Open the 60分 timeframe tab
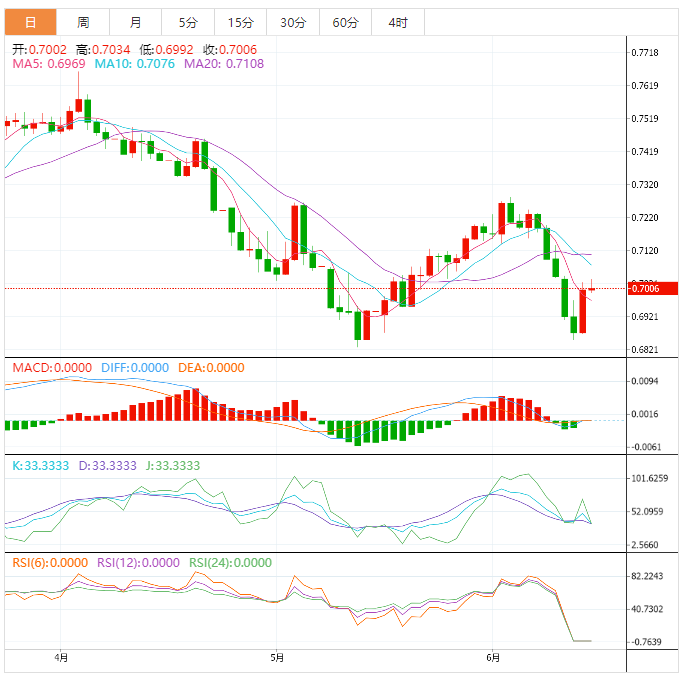This screenshot has height=681, width=680. point(346,22)
